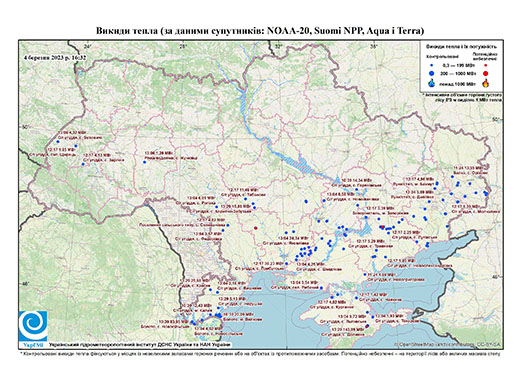The width and height of the screenshot is (520, 368).
Task: Select the large blue circle legend symbol
Action: [x=432, y=73]
